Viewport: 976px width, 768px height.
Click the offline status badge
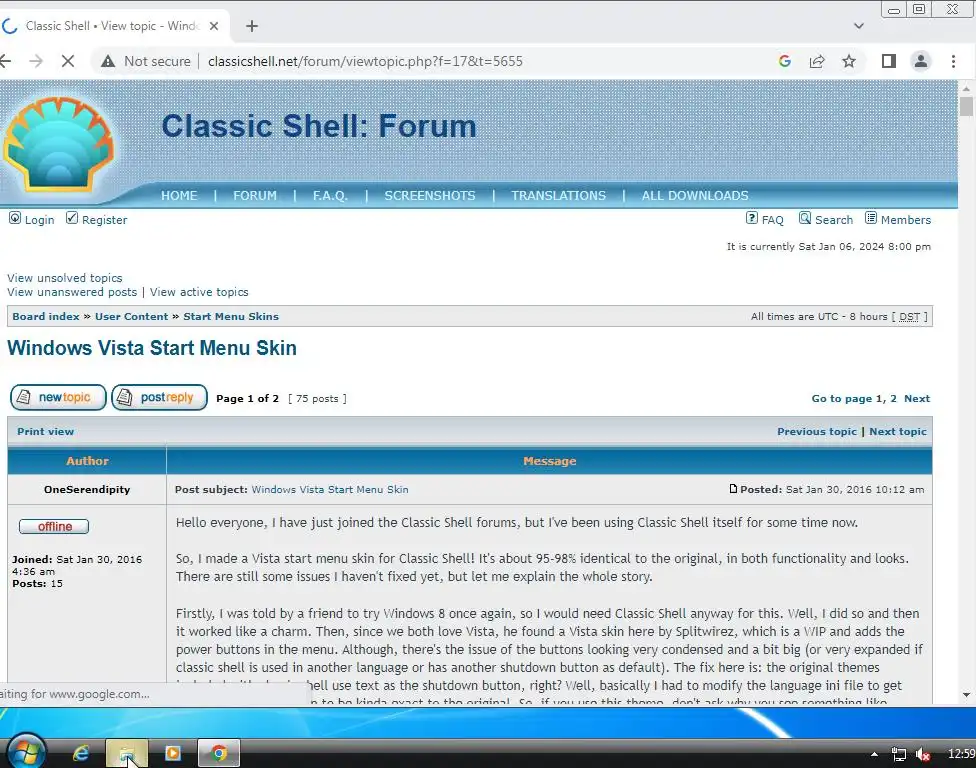point(54,527)
